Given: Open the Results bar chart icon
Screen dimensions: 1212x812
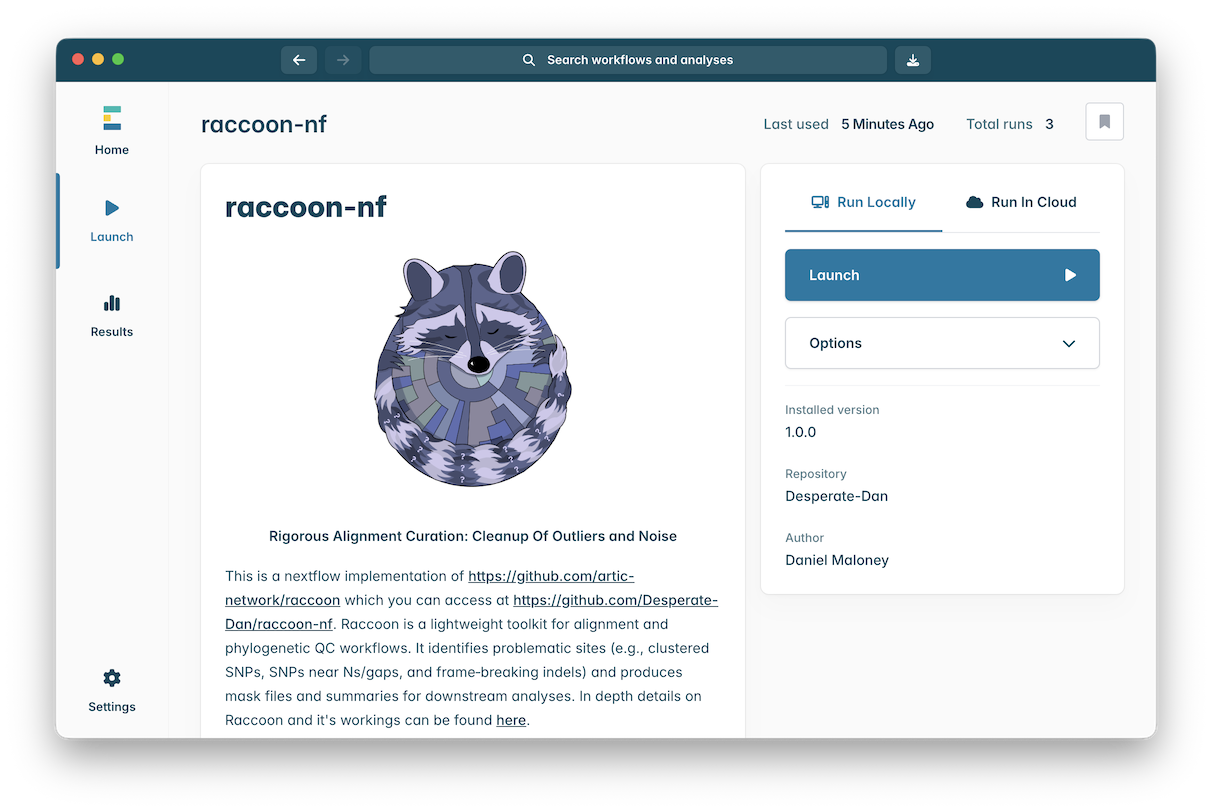Looking at the screenshot, I should 111,303.
